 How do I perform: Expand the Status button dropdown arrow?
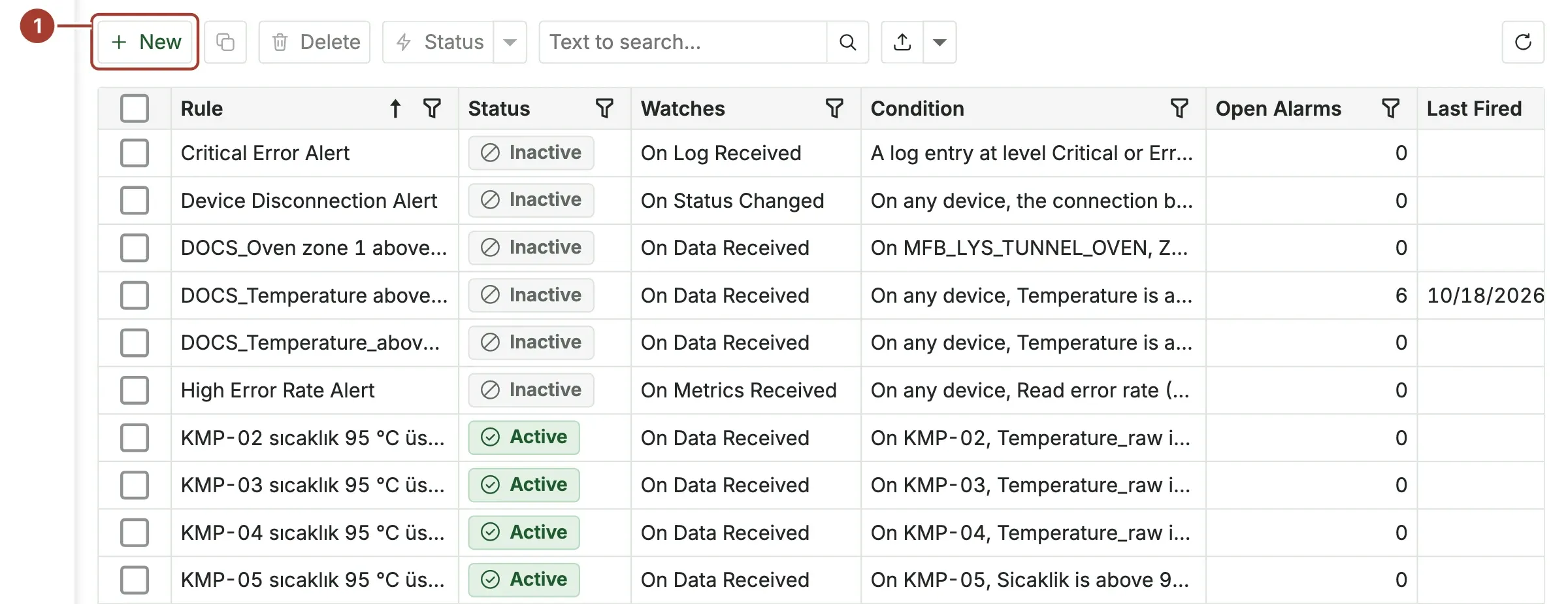click(510, 42)
